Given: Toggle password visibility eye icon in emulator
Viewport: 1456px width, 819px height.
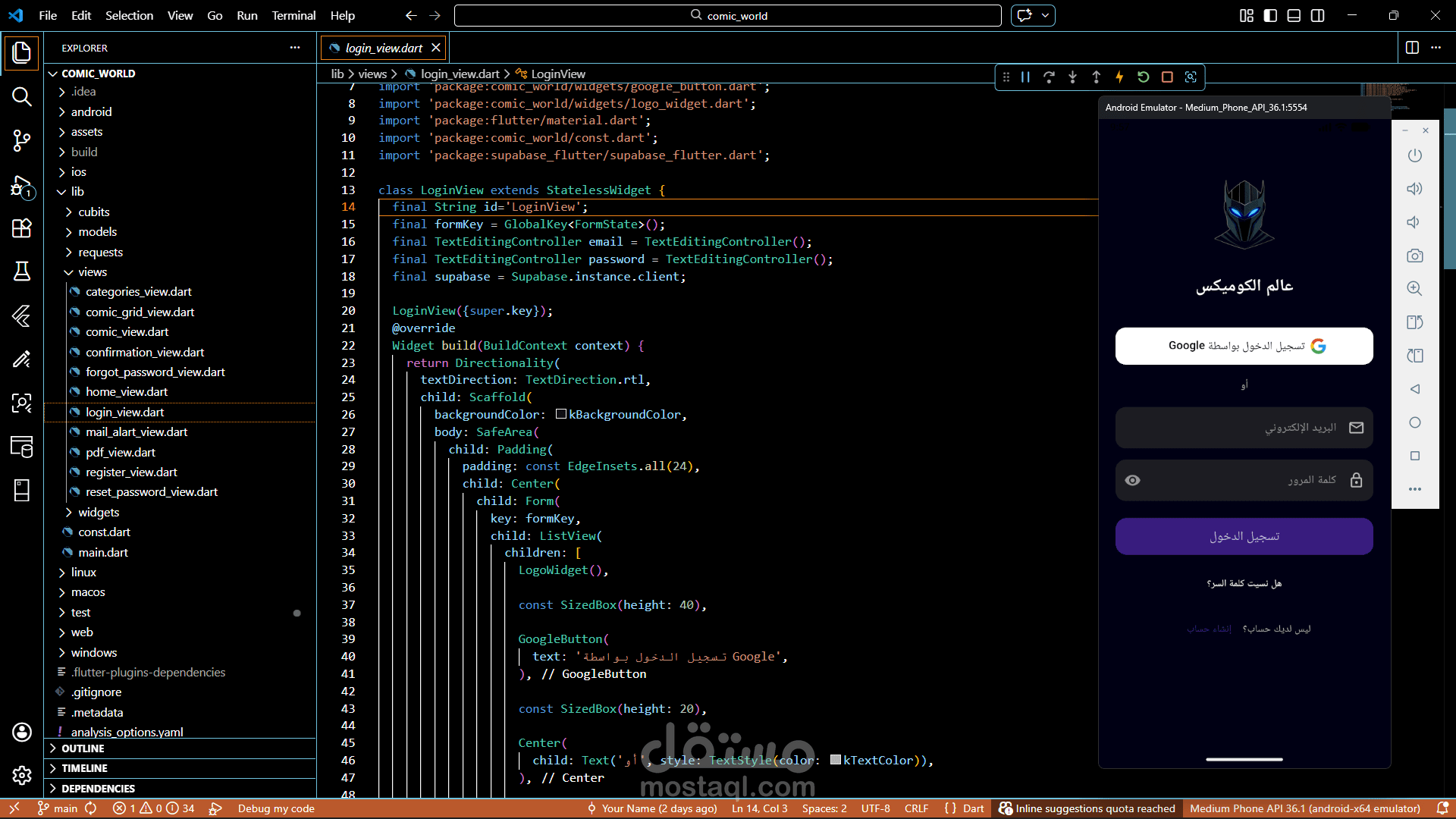Looking at the screenshot, I should coord(1132,480).
